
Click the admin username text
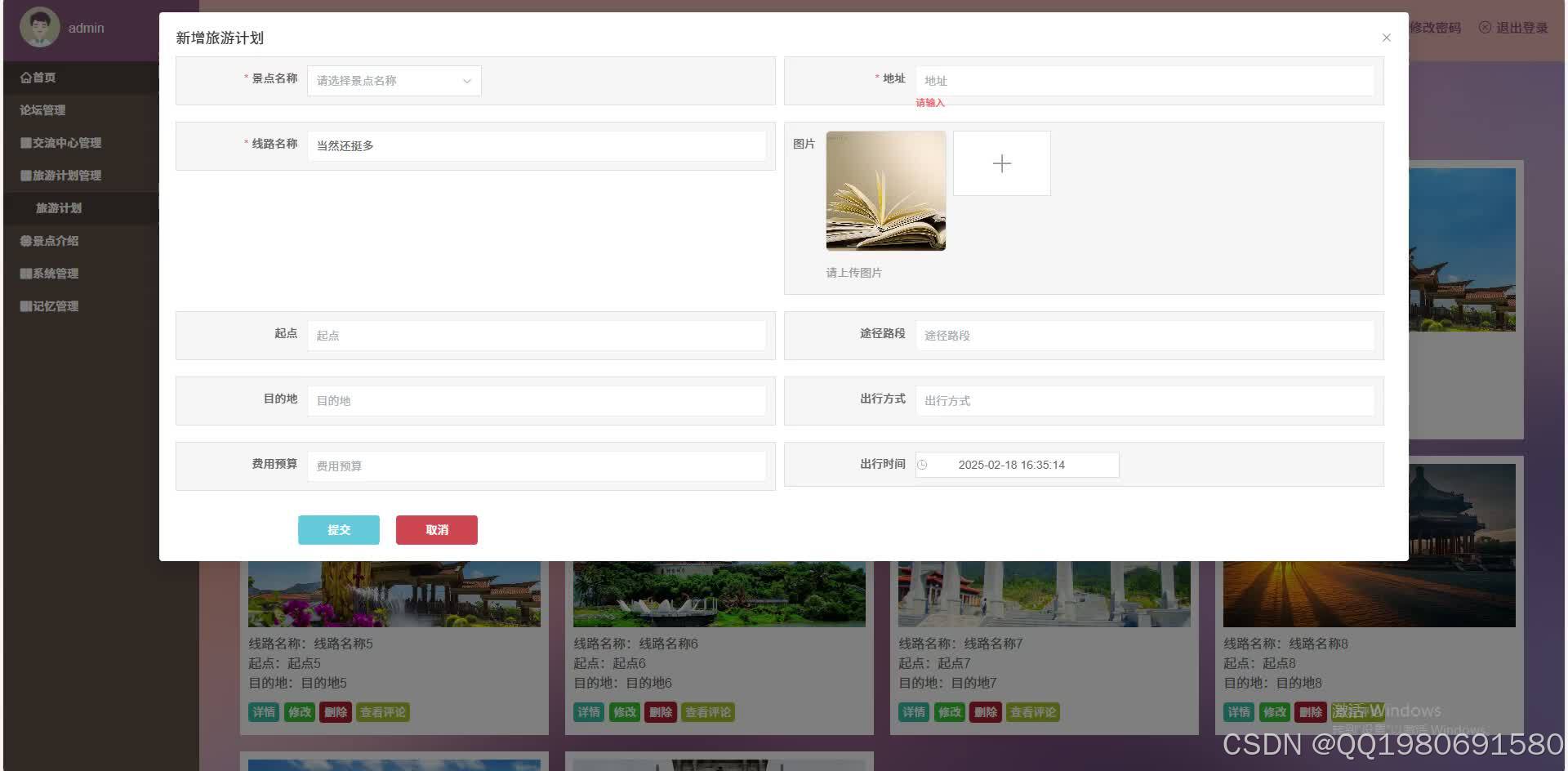(86, 28)
